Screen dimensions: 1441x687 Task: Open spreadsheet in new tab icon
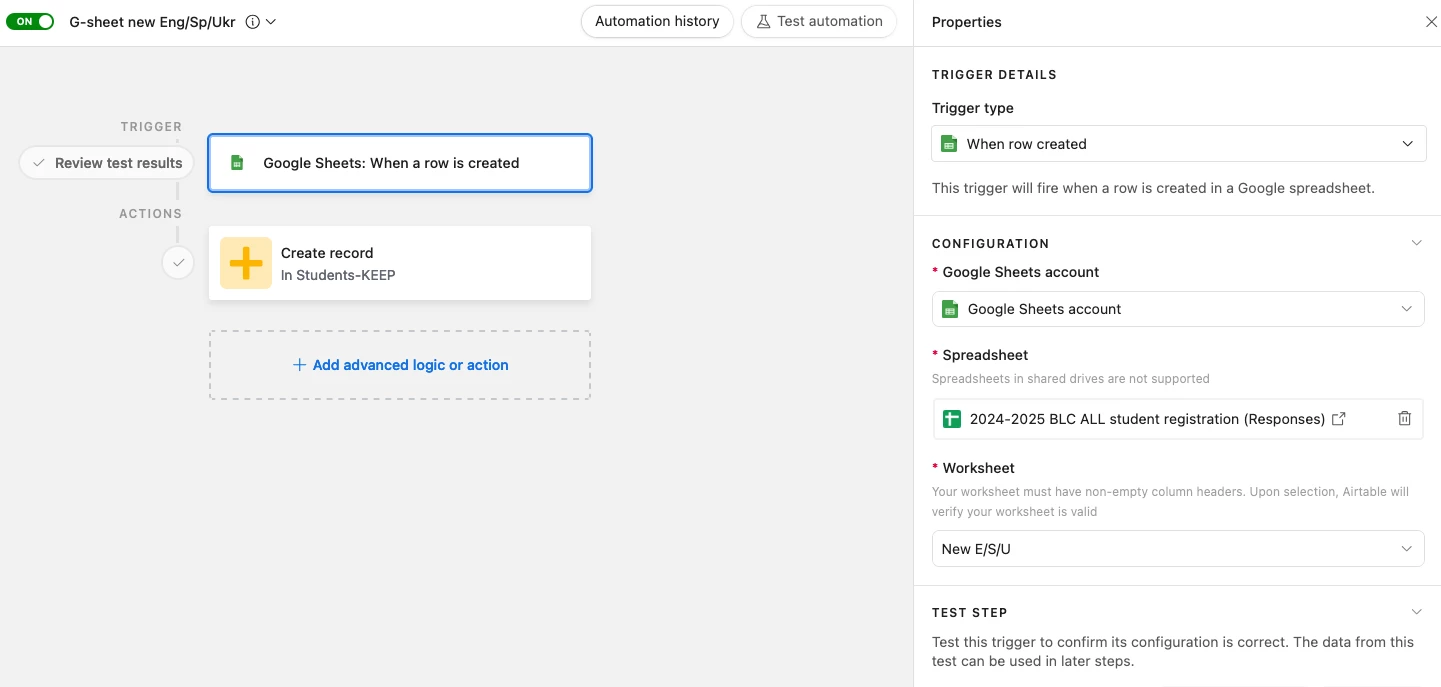click(x=1339, y=419)
